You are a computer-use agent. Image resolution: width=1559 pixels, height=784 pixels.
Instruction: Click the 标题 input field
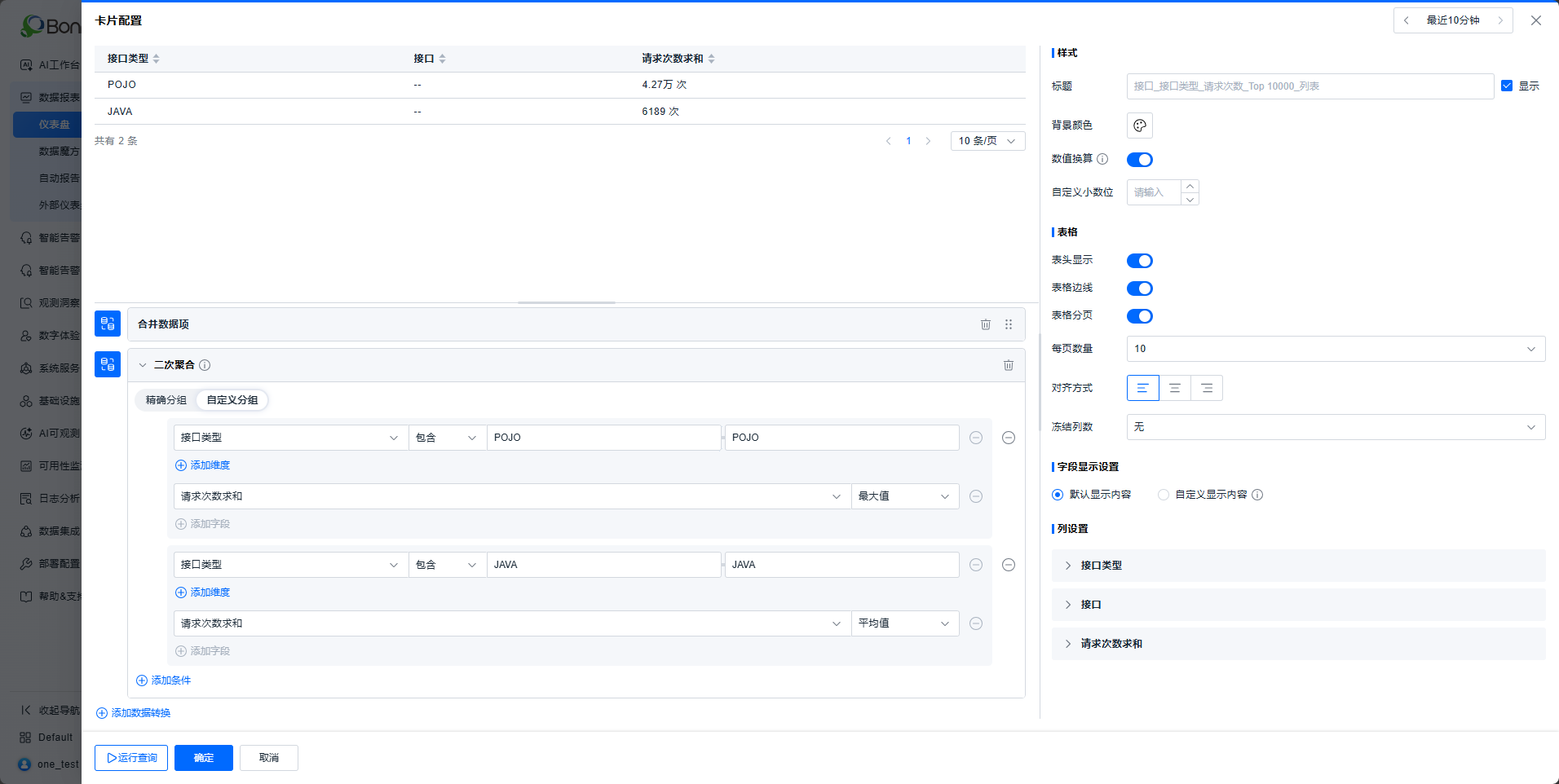click(x=1310, y=86)
